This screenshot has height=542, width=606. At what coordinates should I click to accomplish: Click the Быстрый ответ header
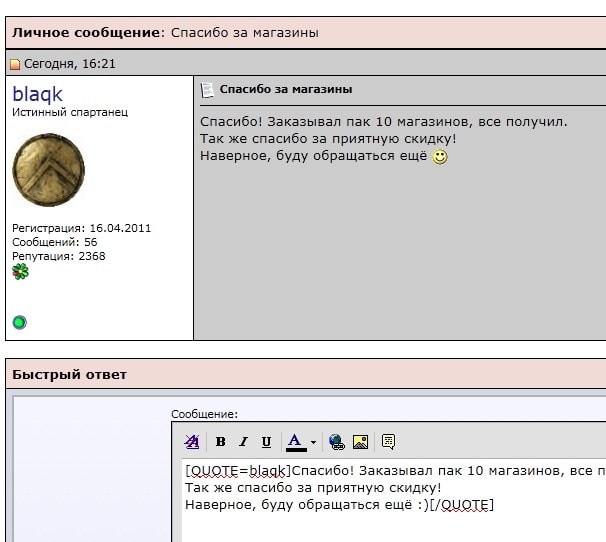tap(69, 375)
